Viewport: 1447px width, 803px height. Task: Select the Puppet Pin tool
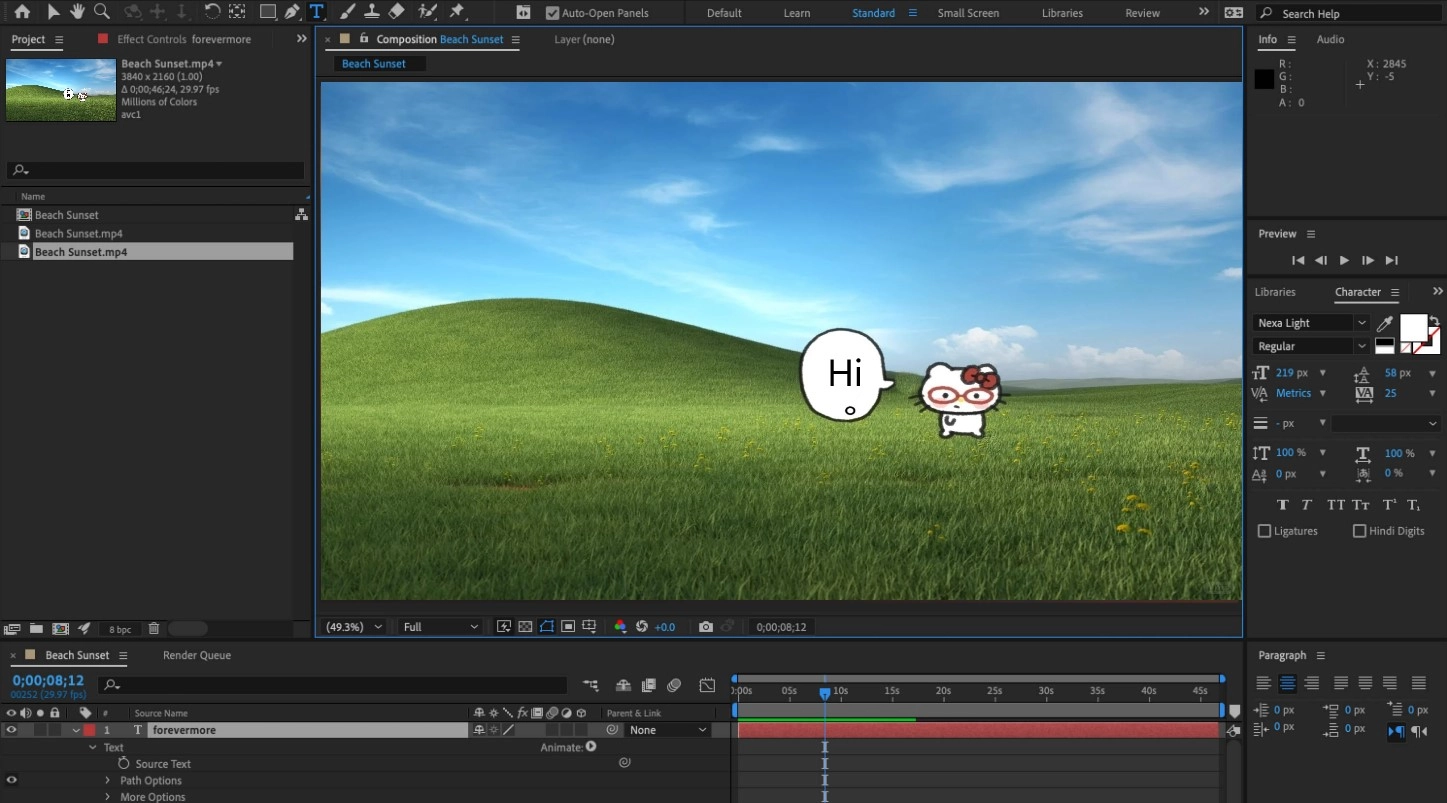coord(457,12)
